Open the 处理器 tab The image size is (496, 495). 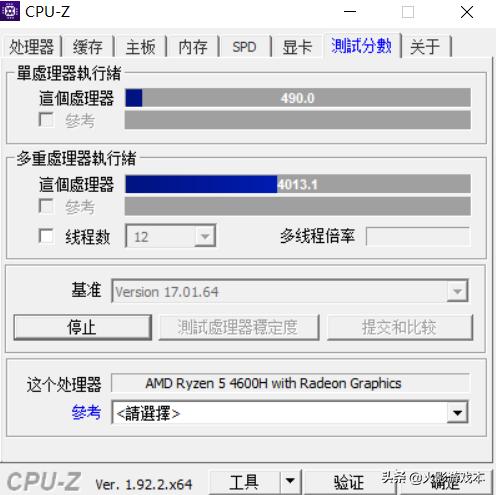coord(32,47)
